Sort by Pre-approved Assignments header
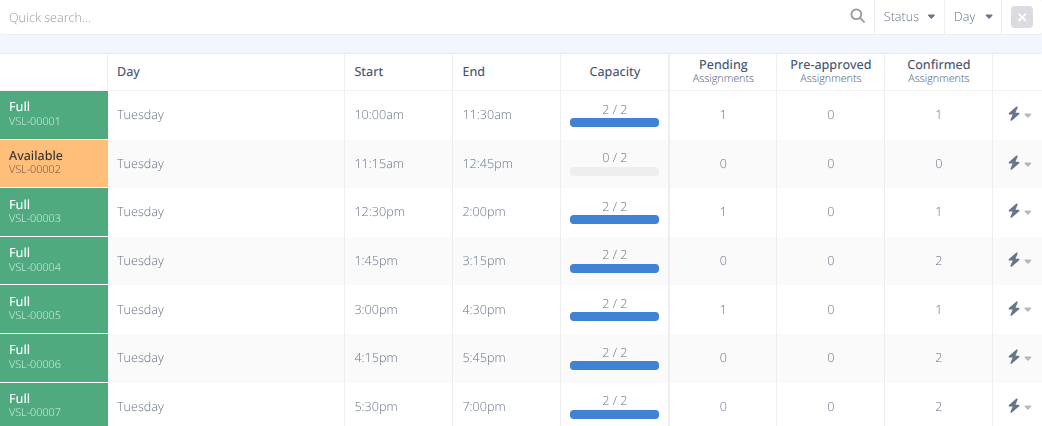This screenshot has width=1042, height=426. 831,71
